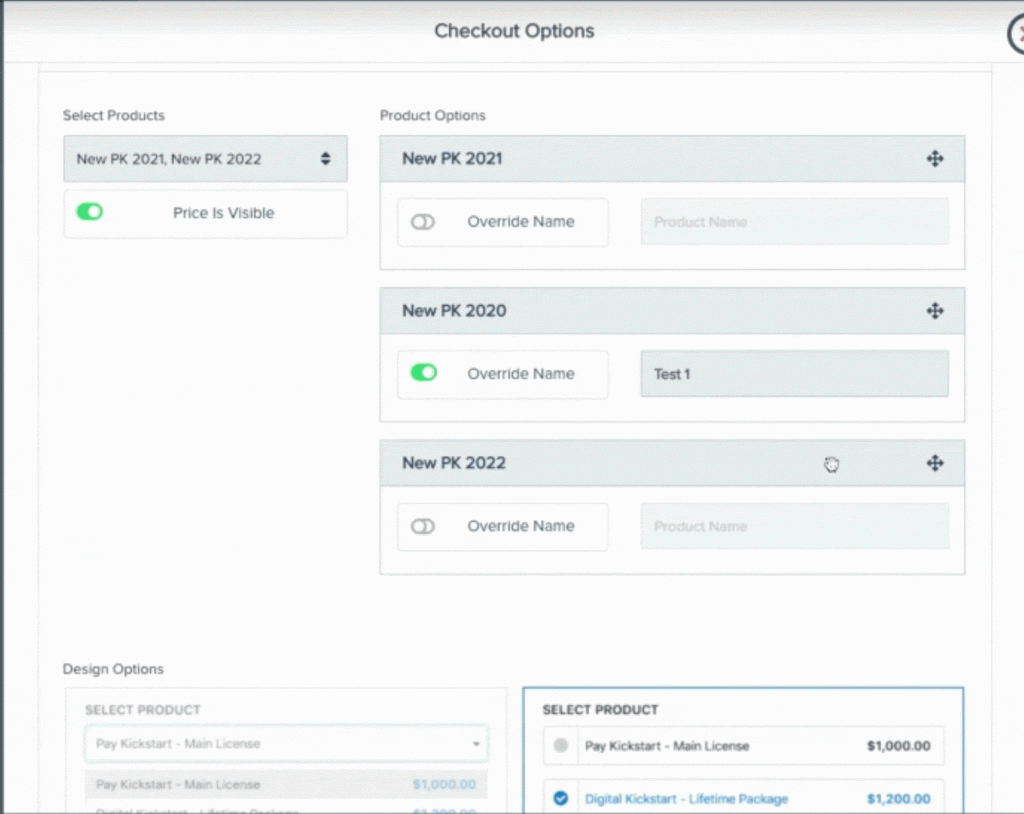Click the move handle icon for New PK 2021

click(935, 159)
